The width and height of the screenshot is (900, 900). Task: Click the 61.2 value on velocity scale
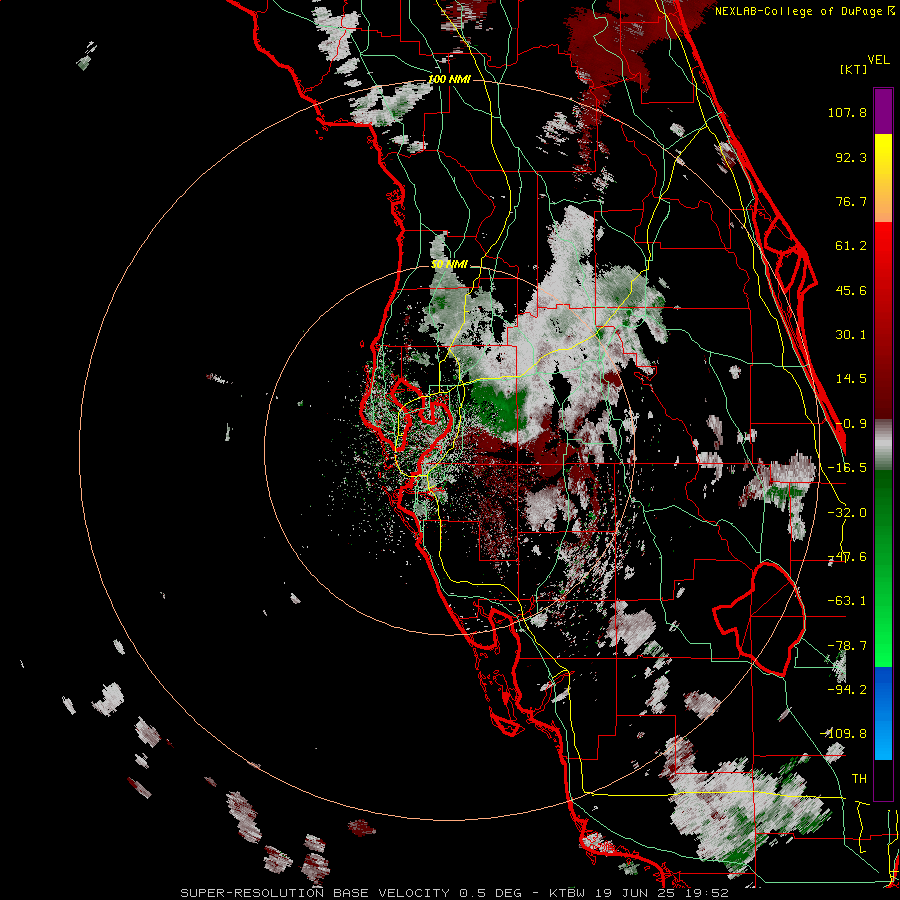851,246
